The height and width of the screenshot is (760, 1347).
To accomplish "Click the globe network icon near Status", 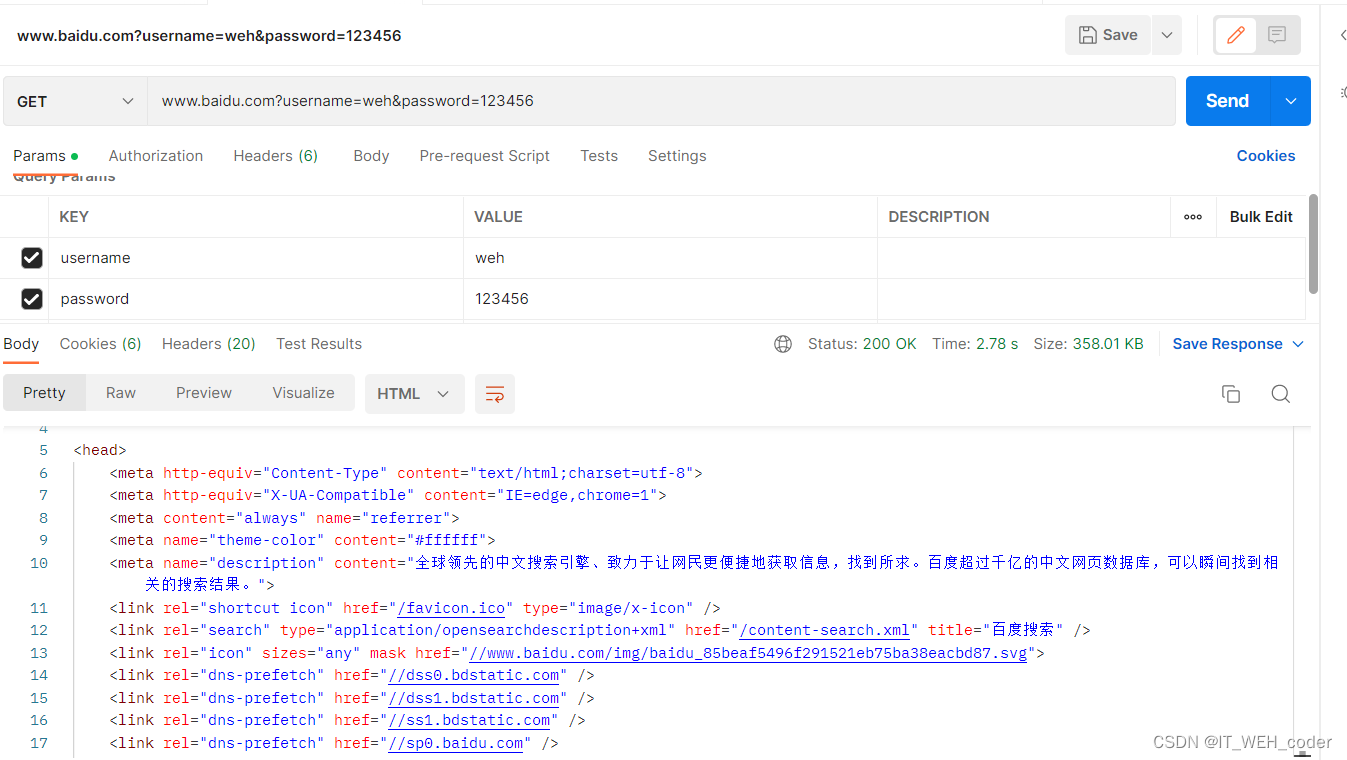I will tap(783, 344).
